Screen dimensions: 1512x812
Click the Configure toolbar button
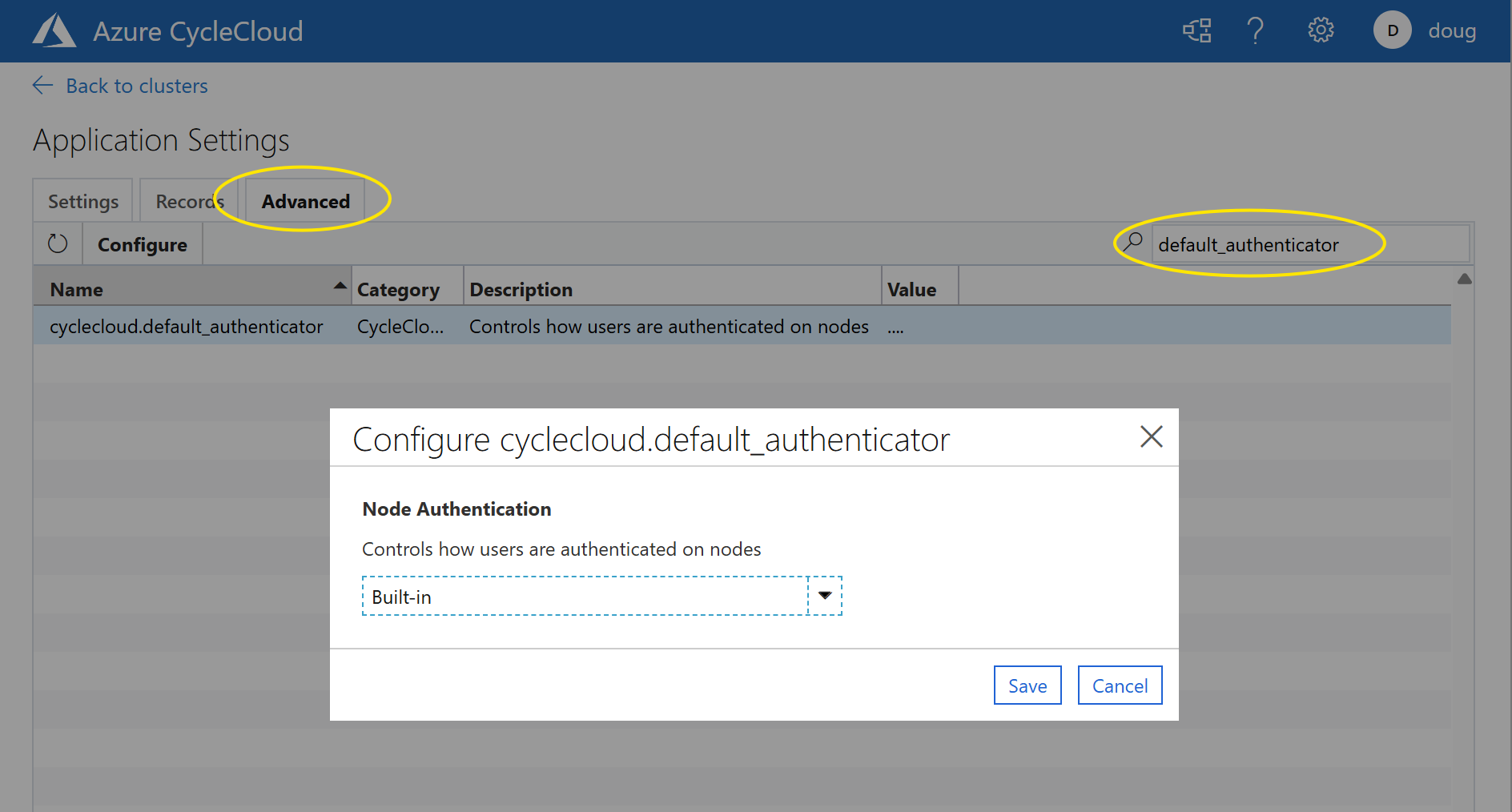point(142,243)
